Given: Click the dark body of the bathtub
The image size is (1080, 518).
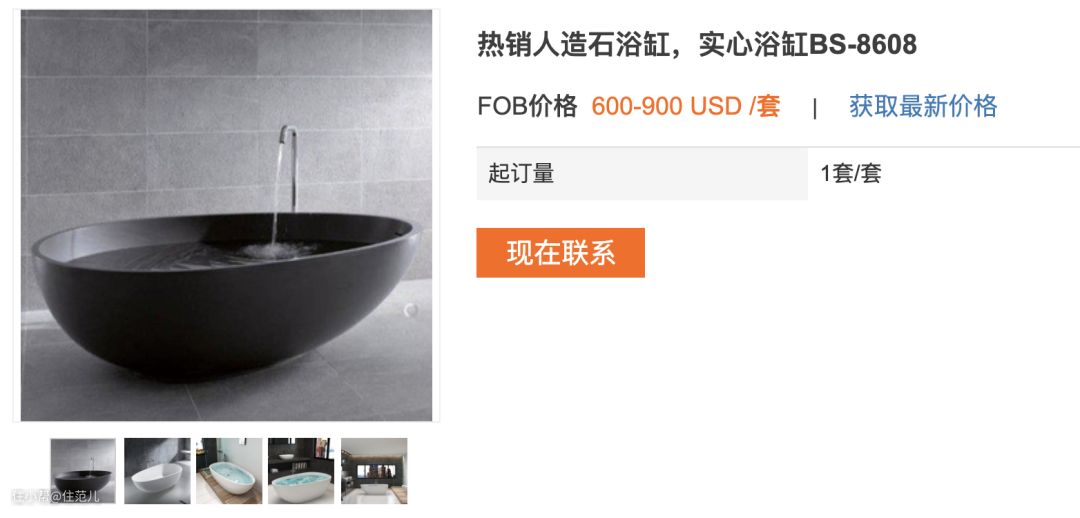Looking at the screenshot, I should [x=220, y=317].
